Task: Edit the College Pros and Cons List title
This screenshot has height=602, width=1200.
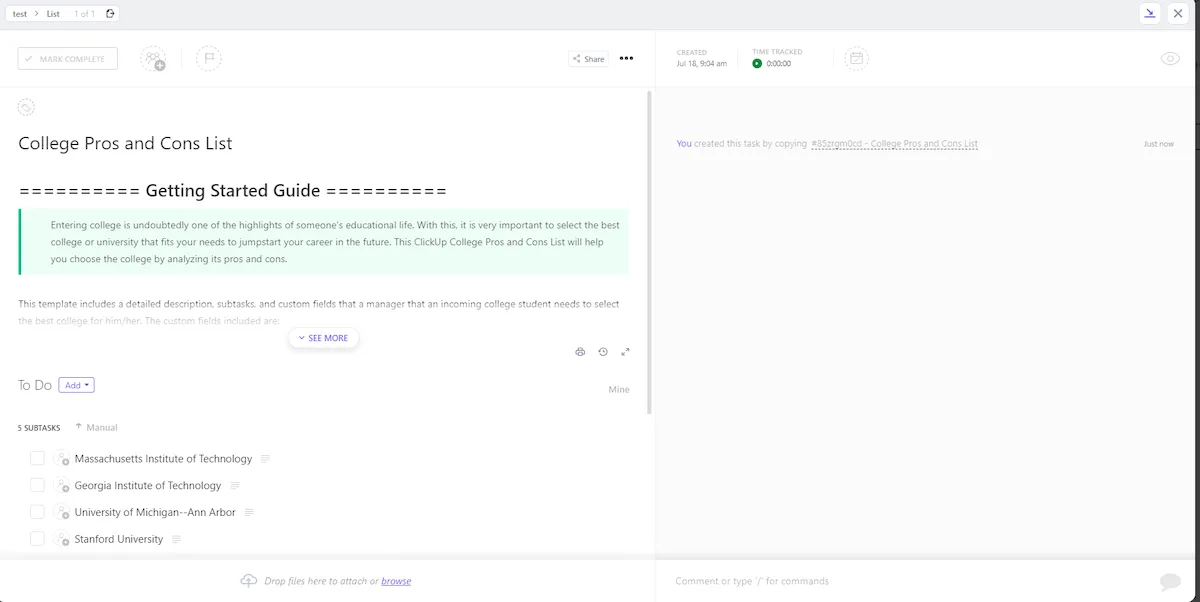Action: click(x=125, y=143)
